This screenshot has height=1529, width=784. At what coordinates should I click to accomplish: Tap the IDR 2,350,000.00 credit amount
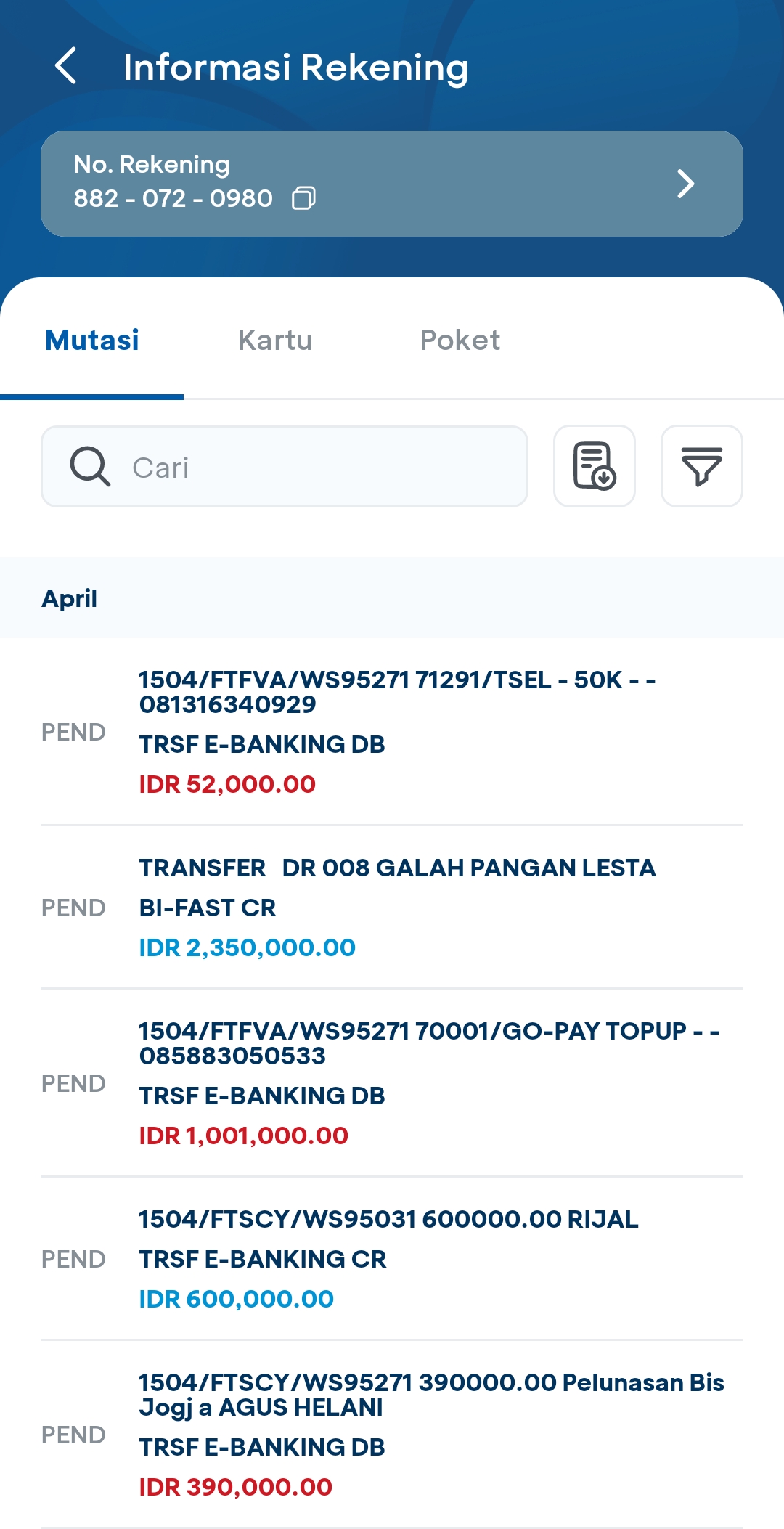tap(247, 947)
